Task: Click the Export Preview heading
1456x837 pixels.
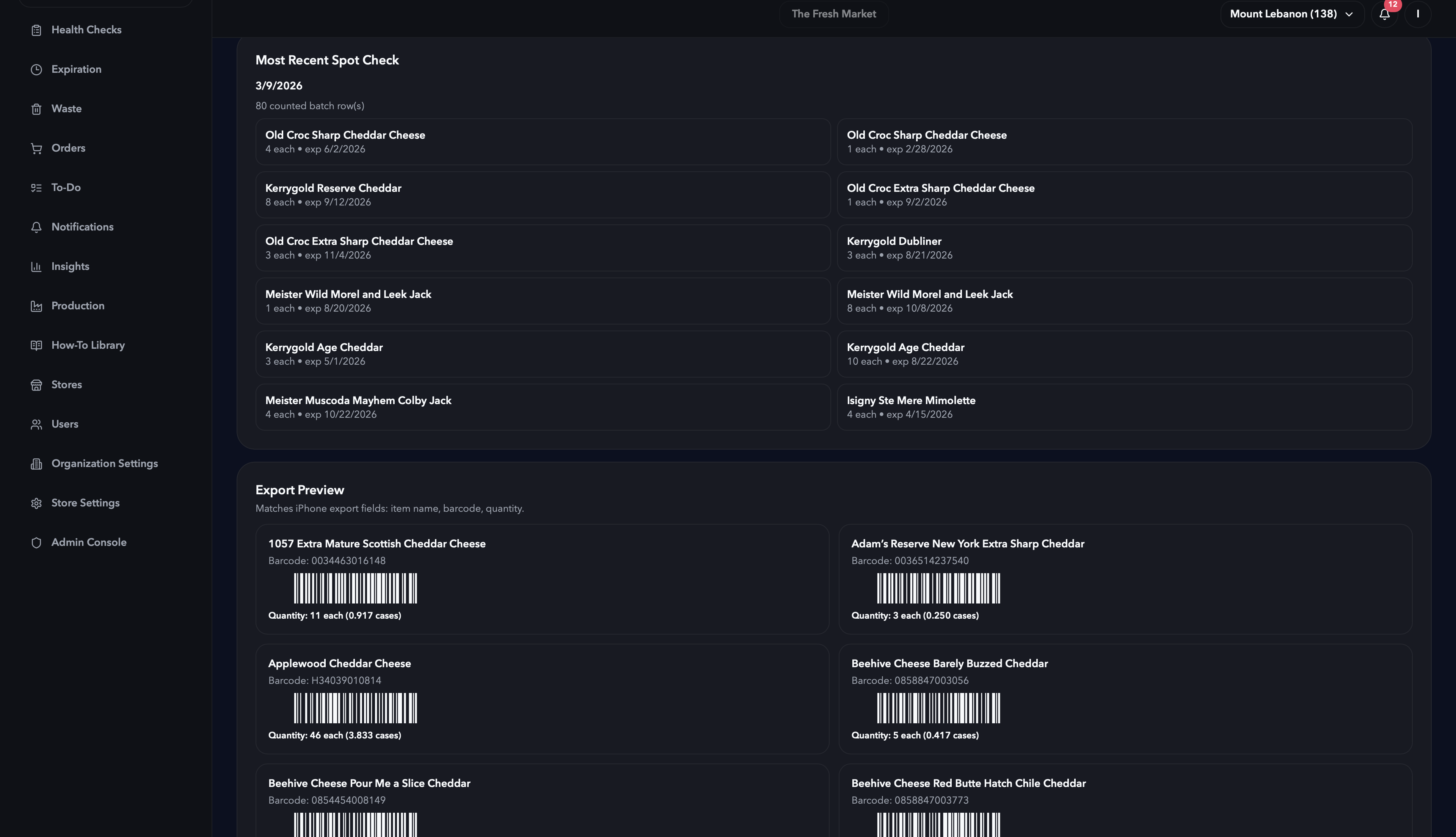Action: point(300,491)
